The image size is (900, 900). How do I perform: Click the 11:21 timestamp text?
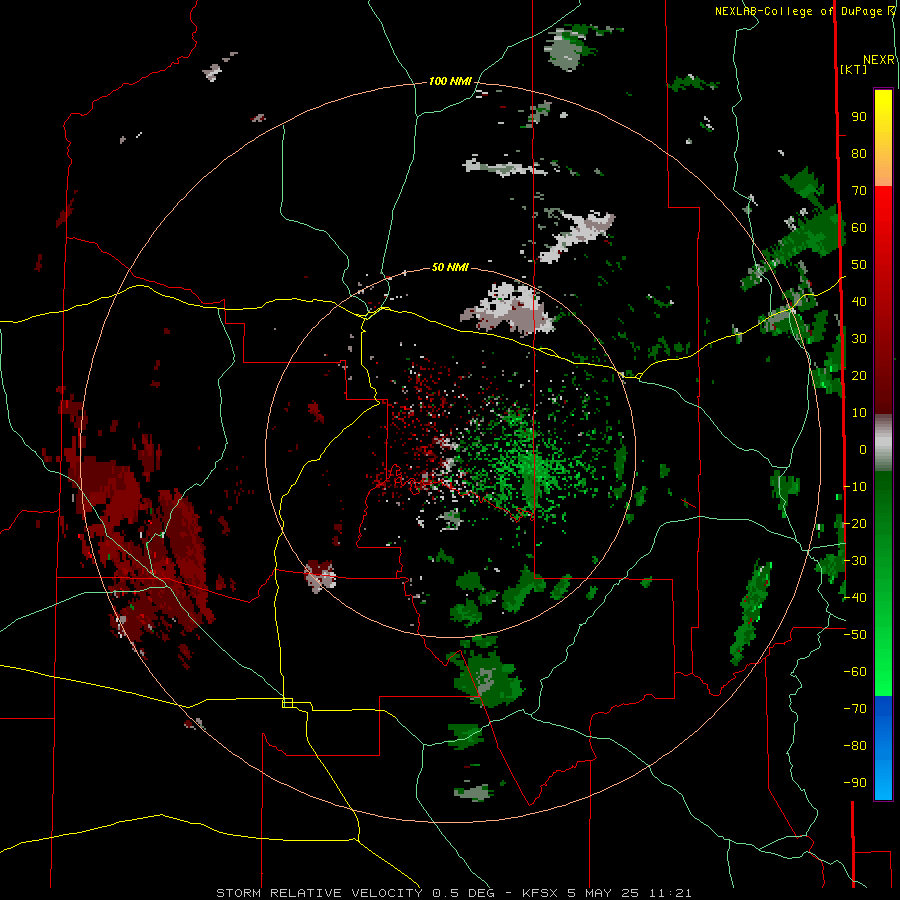(x=669, y=893)
